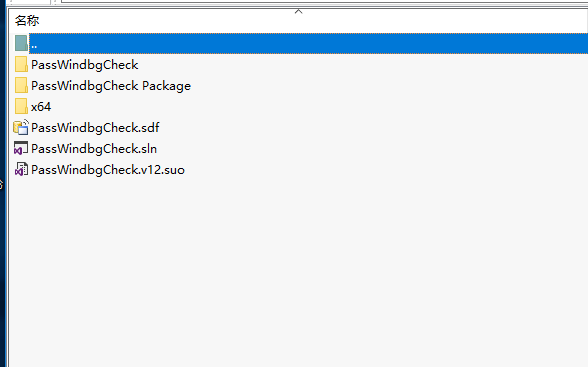Click the address bar field at top
Image resolution: width=588 pixels, height=367 pixels.
click(x=324, y=1)
